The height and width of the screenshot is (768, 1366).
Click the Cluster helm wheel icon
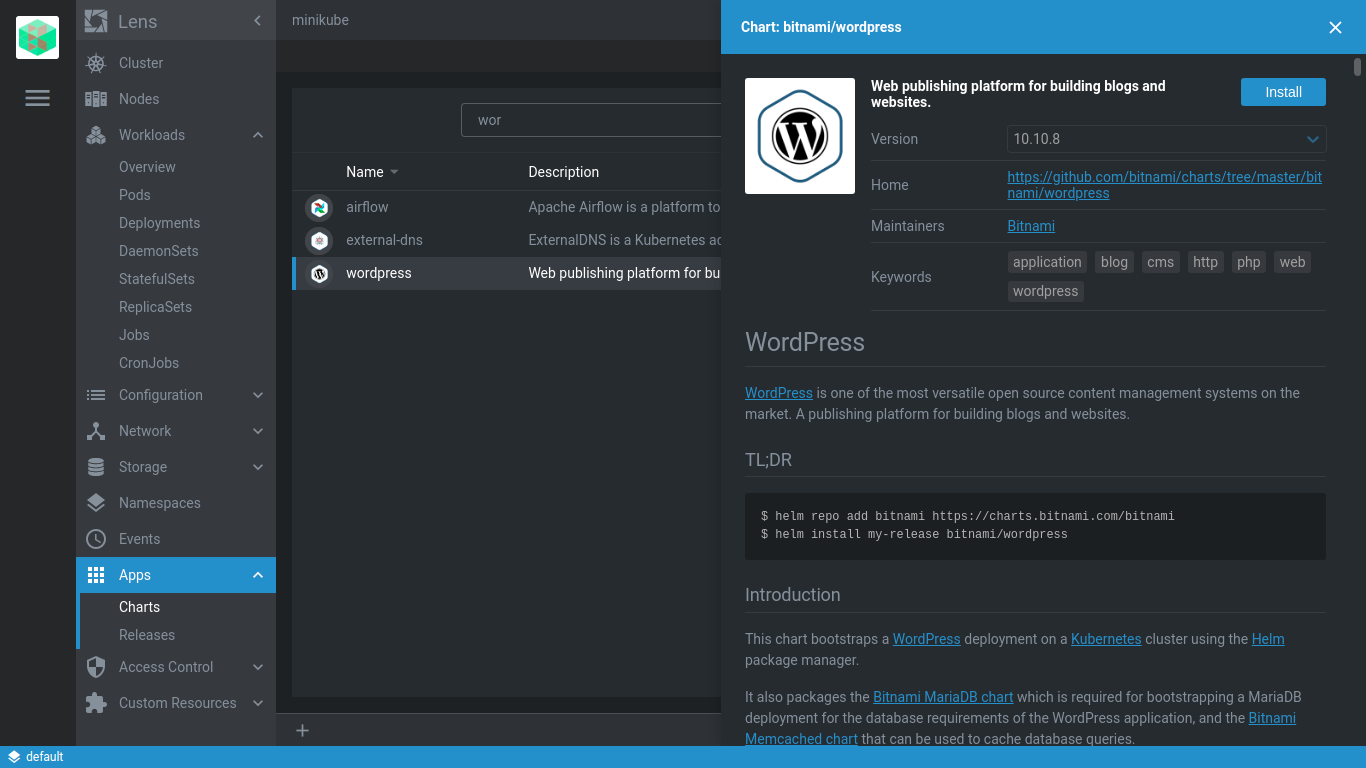point(96,63)
